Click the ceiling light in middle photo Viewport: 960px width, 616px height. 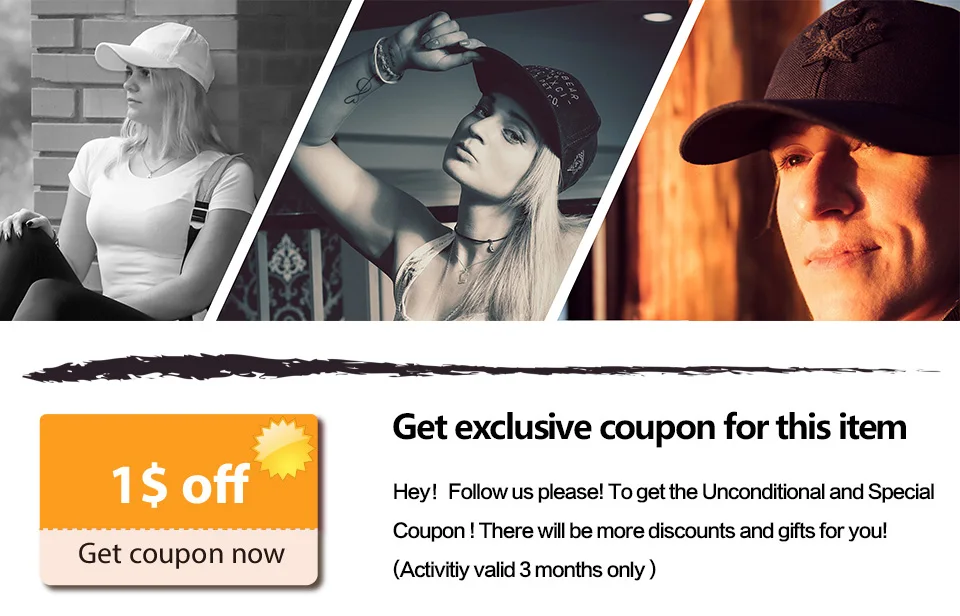(x=658, y=17)
